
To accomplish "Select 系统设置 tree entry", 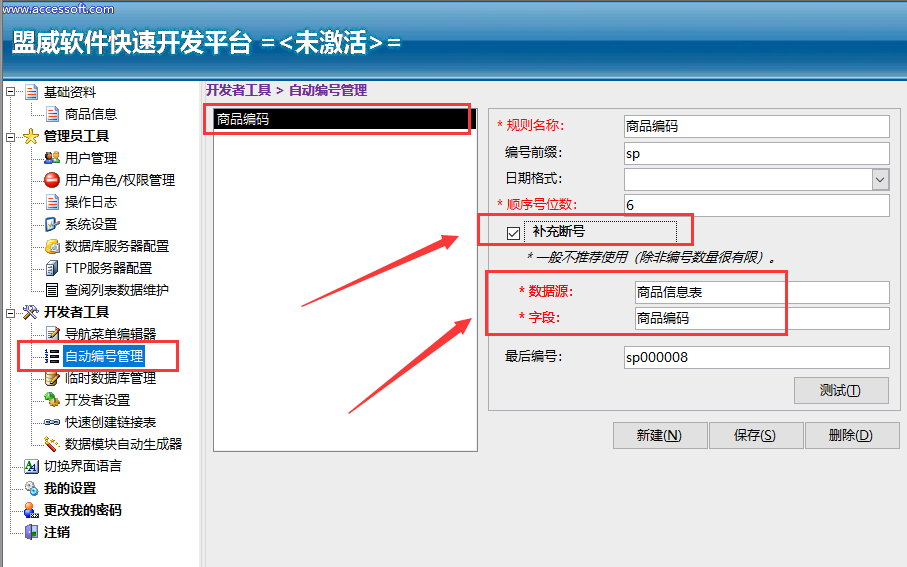I will click(91, 224).
